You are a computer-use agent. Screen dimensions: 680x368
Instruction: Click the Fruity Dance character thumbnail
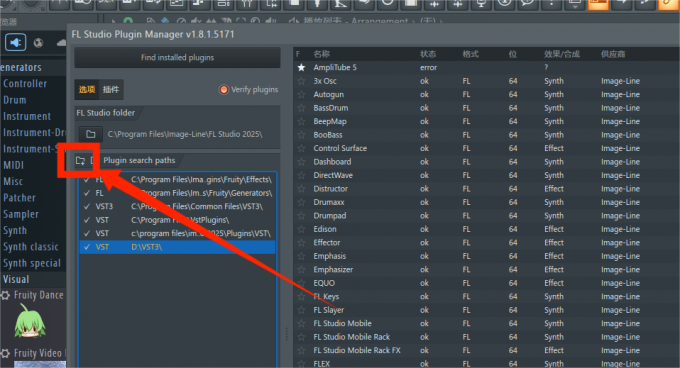click(x=29, y=321)
